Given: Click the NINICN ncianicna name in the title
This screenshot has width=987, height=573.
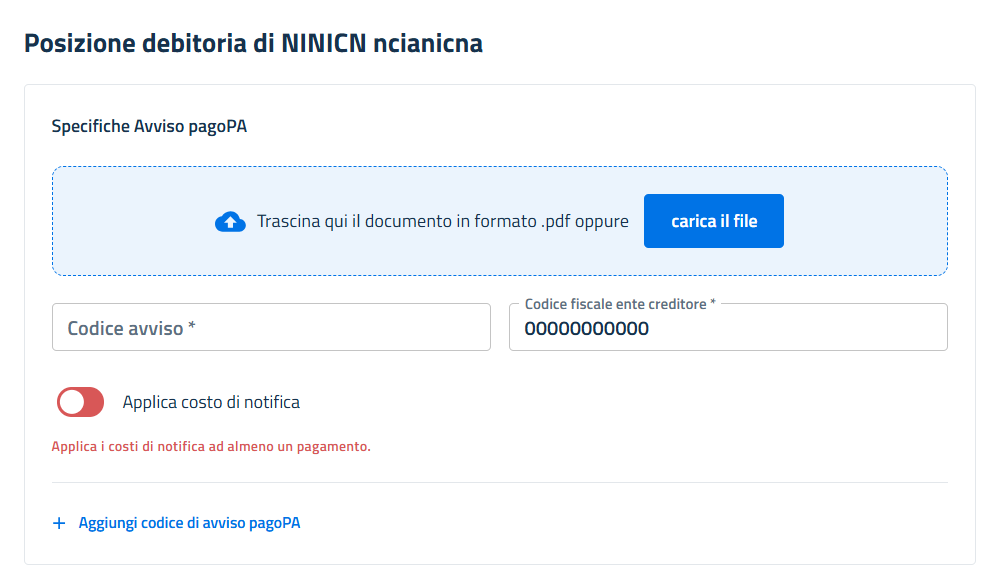Looking at the screenshot, I should pos(383,43).
